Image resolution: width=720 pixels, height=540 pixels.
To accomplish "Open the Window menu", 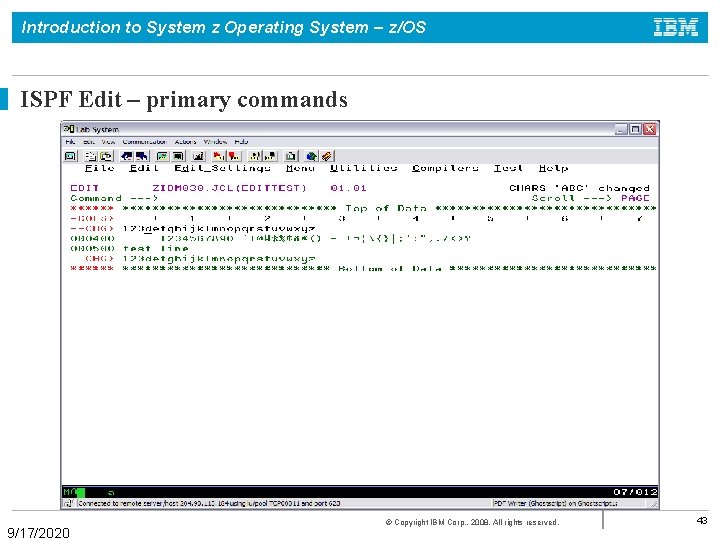I will click(215, 141).
